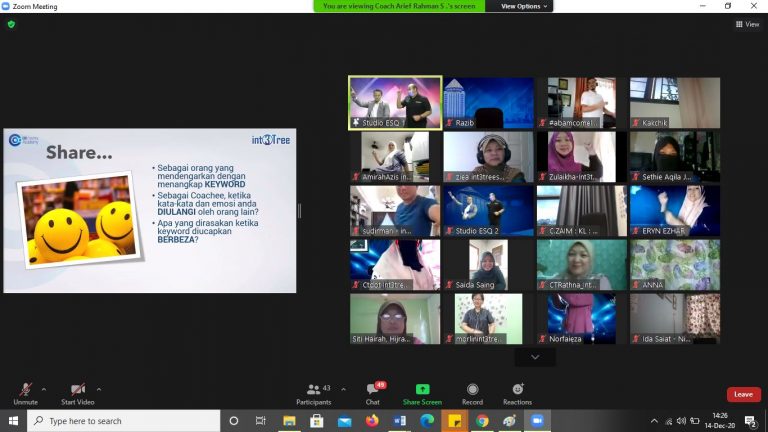Screen dimensions: 768x432
Task: Expand the arrow next to Participants
Action: 344,388
